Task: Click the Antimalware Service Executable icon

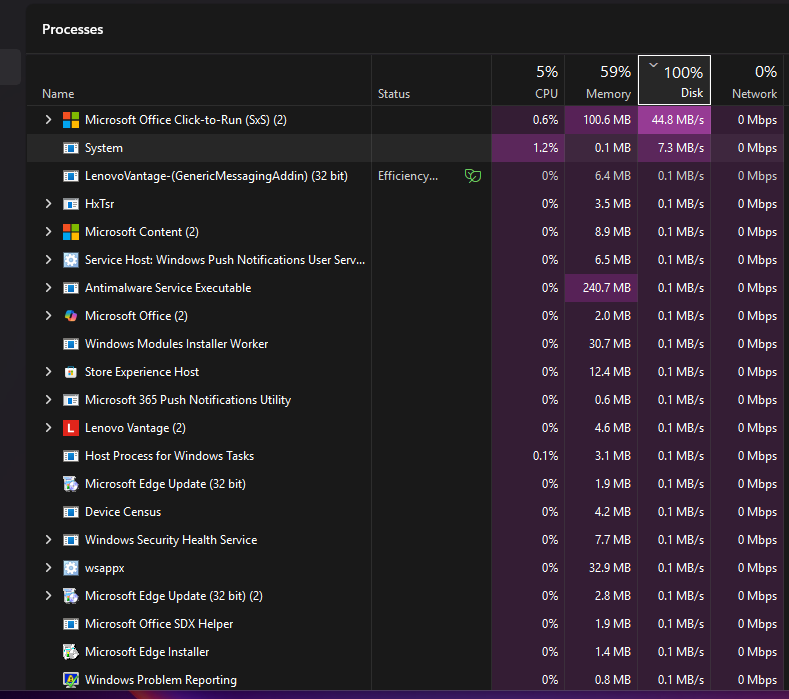Action: pyautogui.click(x=71, y=288)
